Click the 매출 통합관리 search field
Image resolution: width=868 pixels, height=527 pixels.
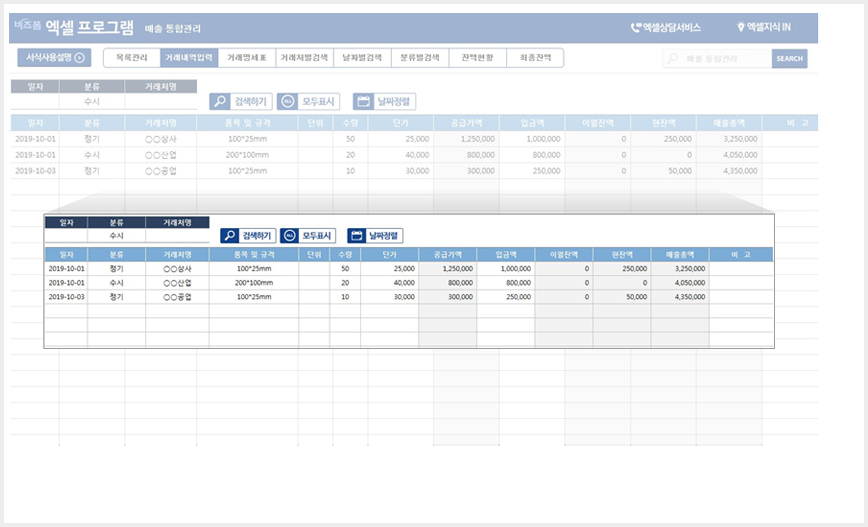pos(717,58)
